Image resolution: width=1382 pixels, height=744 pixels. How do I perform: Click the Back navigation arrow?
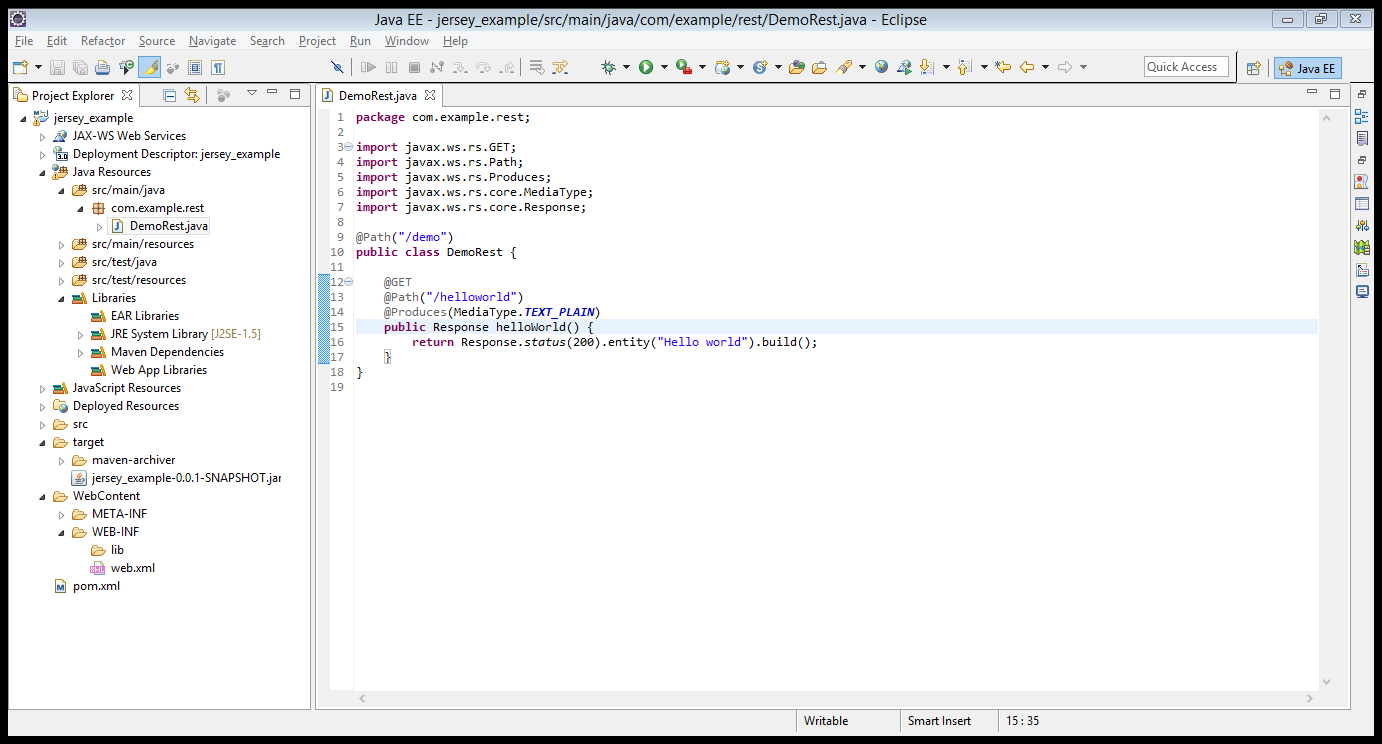point(1027,67)
